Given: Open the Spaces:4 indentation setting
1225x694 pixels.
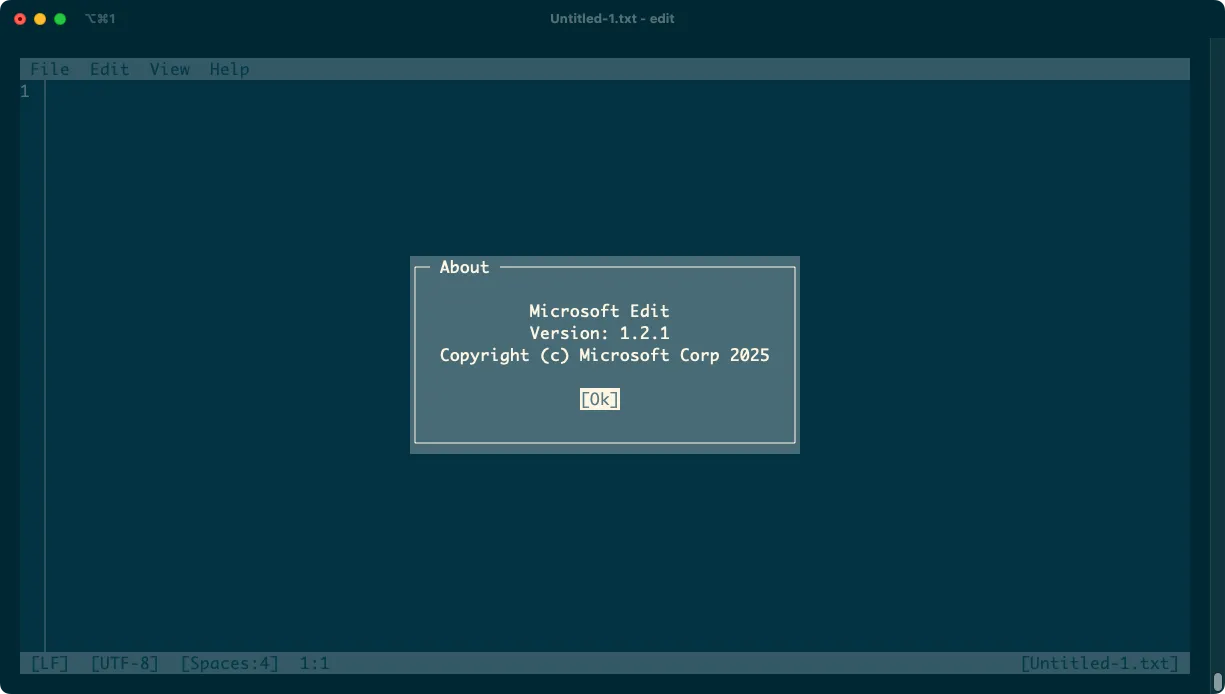Looking at the screenshot, I should (230, 663).
